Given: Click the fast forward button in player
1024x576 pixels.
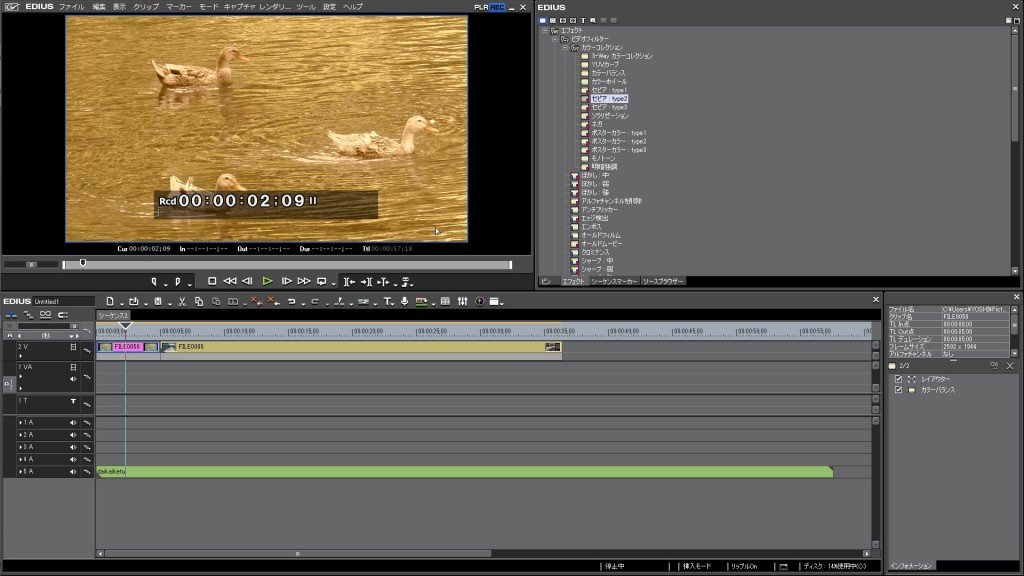Looking at the screenshot, I should [x=304, y=281].
